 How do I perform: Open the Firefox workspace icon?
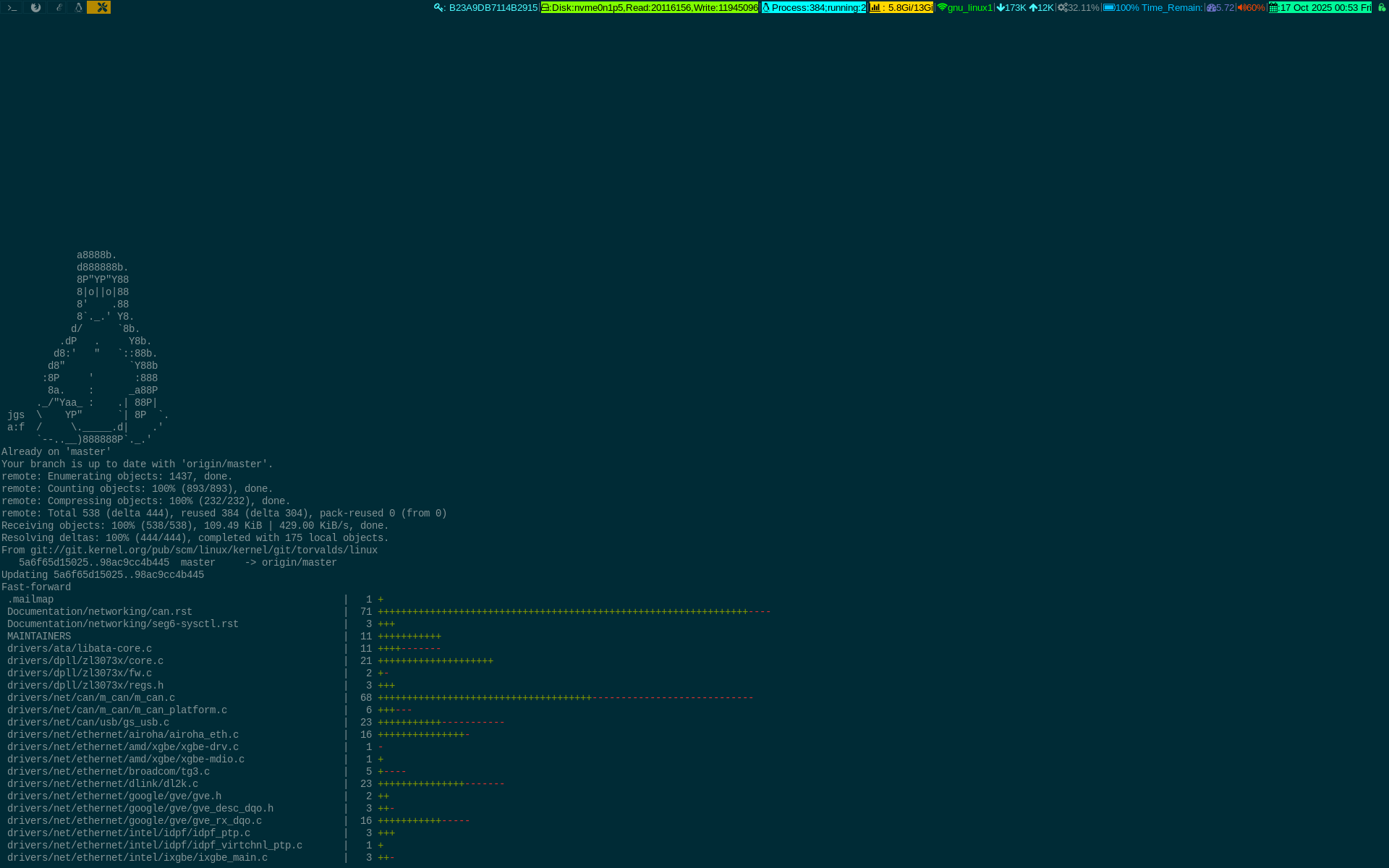(x=35, y=7)
